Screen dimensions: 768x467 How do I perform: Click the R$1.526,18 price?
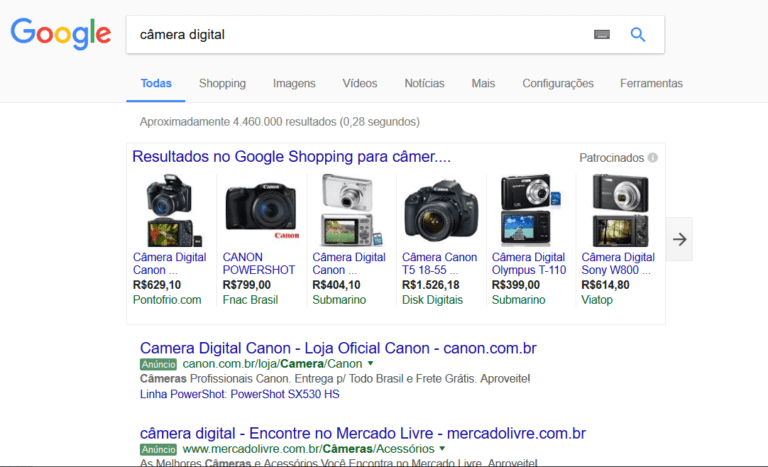(431, 285)
